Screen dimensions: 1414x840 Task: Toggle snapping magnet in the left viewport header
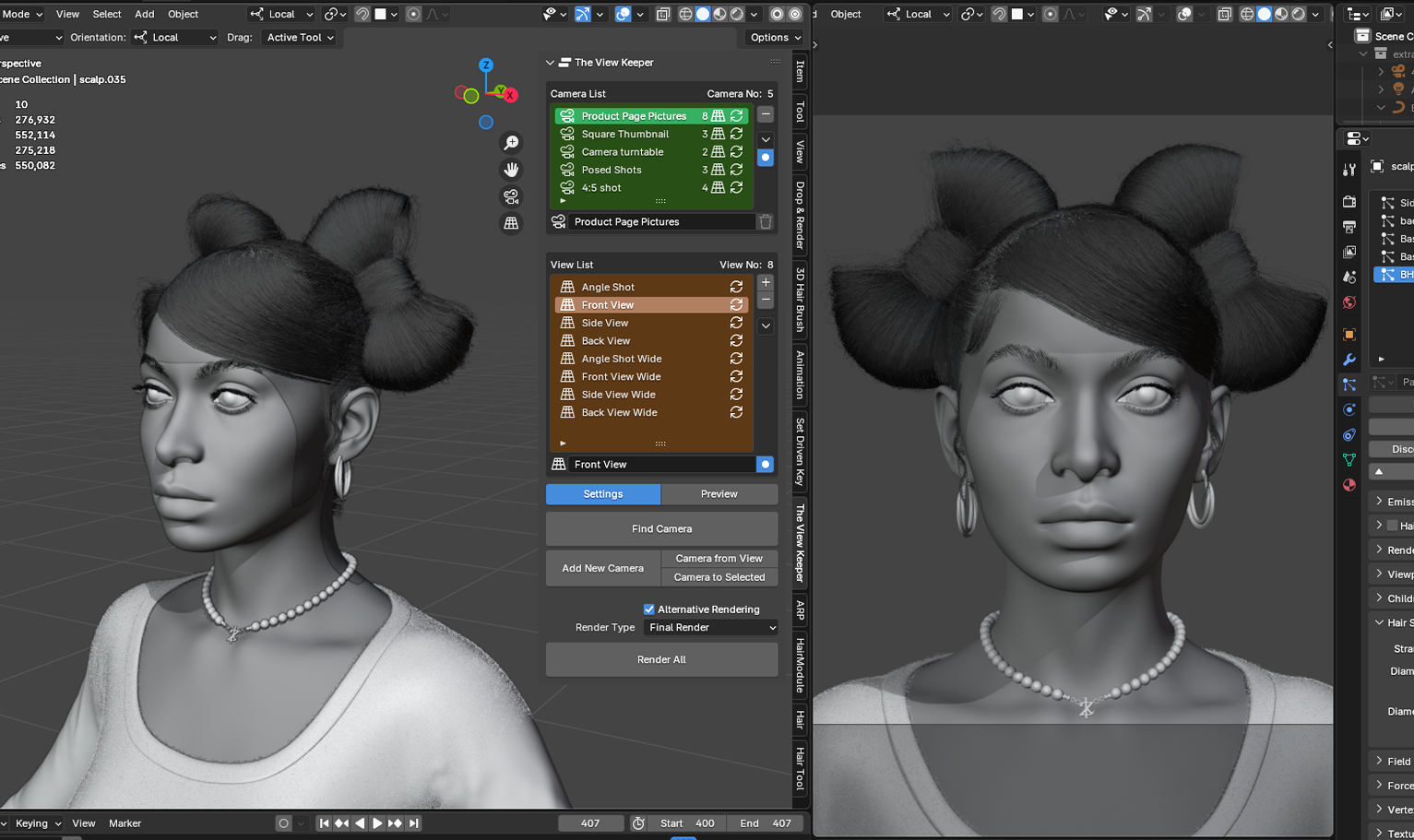coord(362,14)
